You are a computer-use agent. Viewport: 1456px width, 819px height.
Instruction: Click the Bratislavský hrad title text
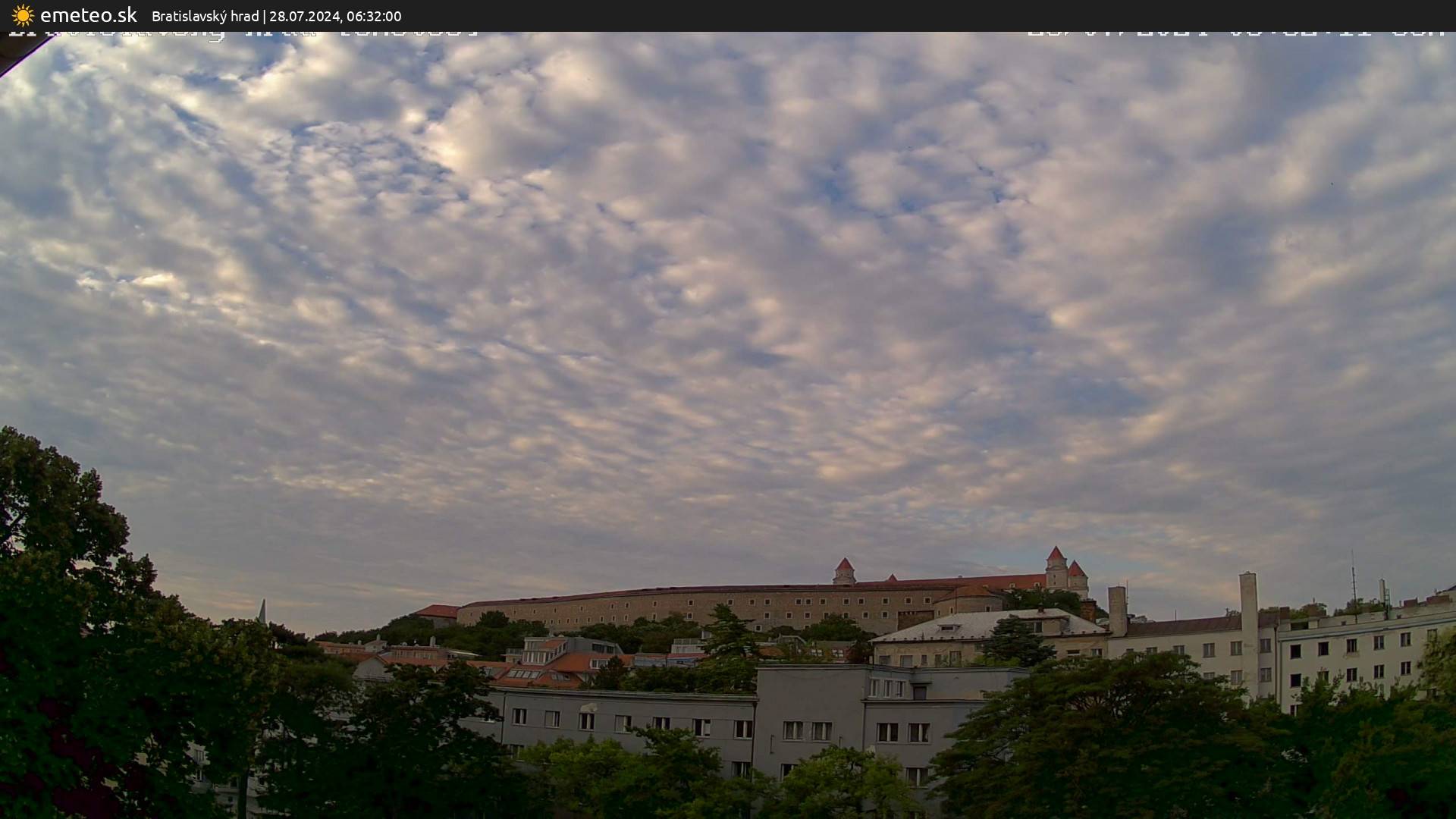click(205, 17)
